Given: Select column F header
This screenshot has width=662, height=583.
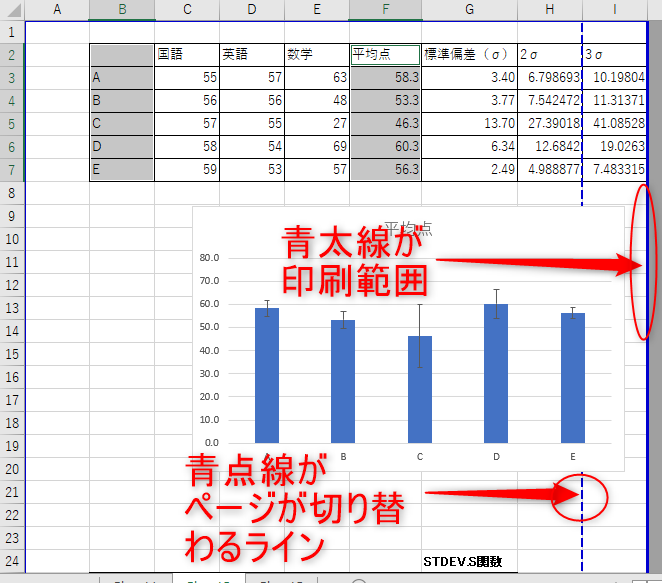Looking at the screenshot, I should click(x=385, y=9).
